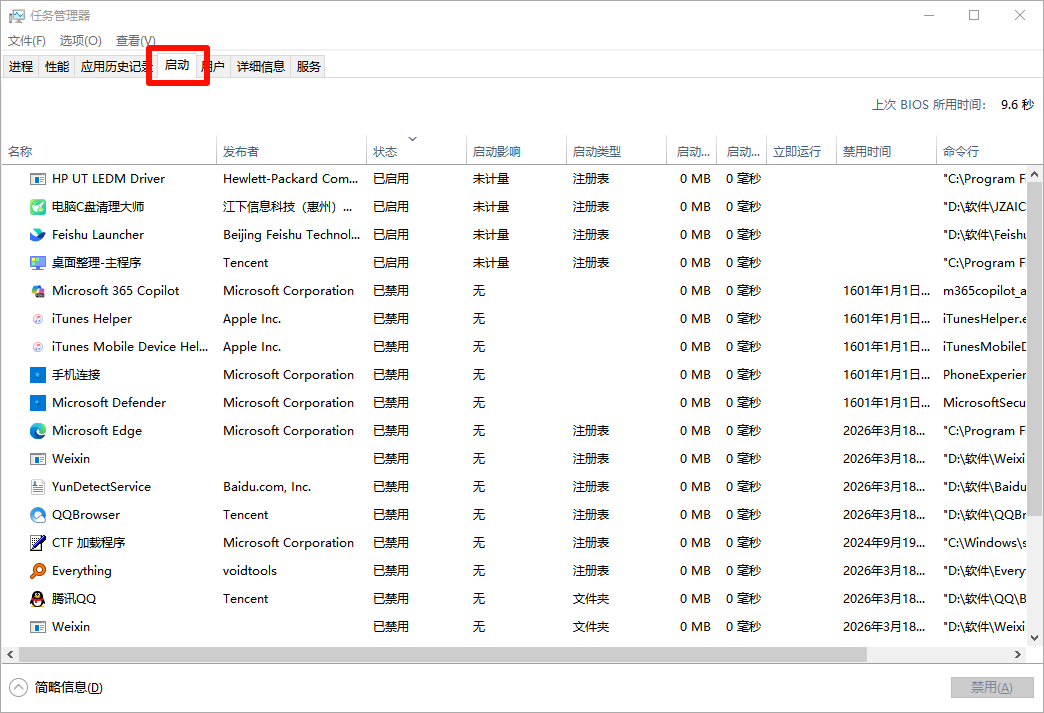Click the Feishu Launcher icon
Screen dimensions: 1044x713
pyautogui.click(x=38, y=235)
